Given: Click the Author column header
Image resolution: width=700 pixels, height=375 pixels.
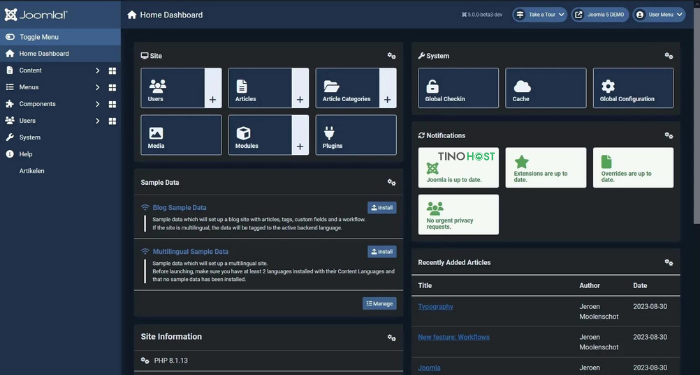Looking at the screenshot, I should 590,285.
